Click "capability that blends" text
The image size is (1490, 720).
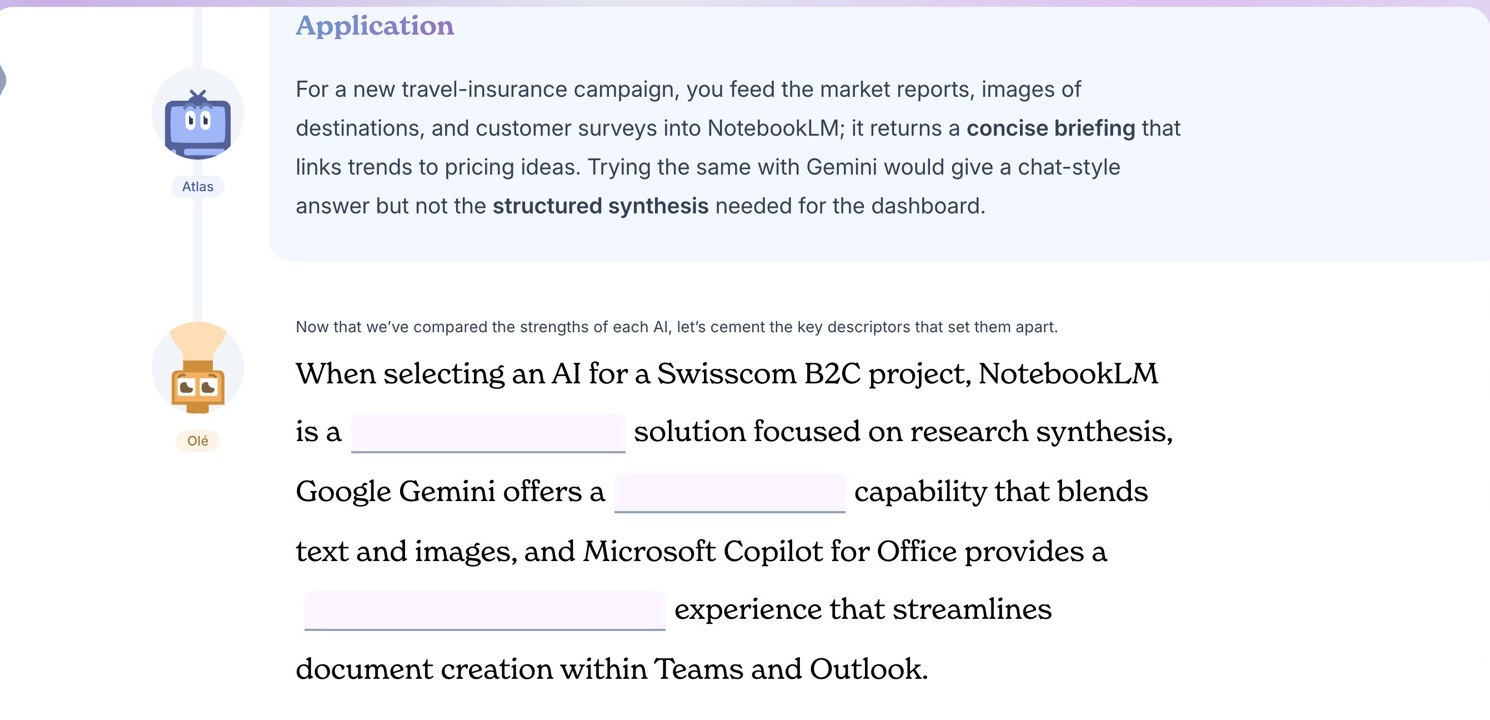click(x=1001, y=492)
